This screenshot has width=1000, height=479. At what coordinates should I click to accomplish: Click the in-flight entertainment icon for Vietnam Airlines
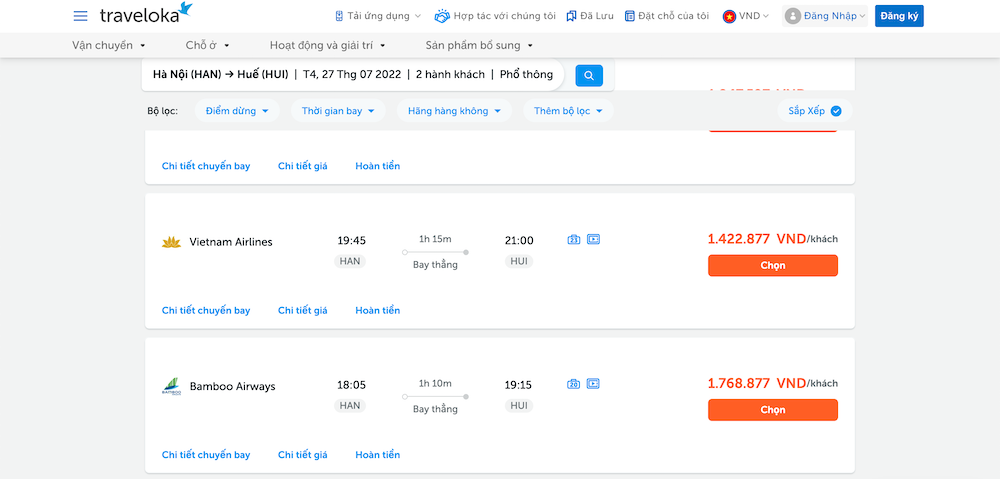593,240
